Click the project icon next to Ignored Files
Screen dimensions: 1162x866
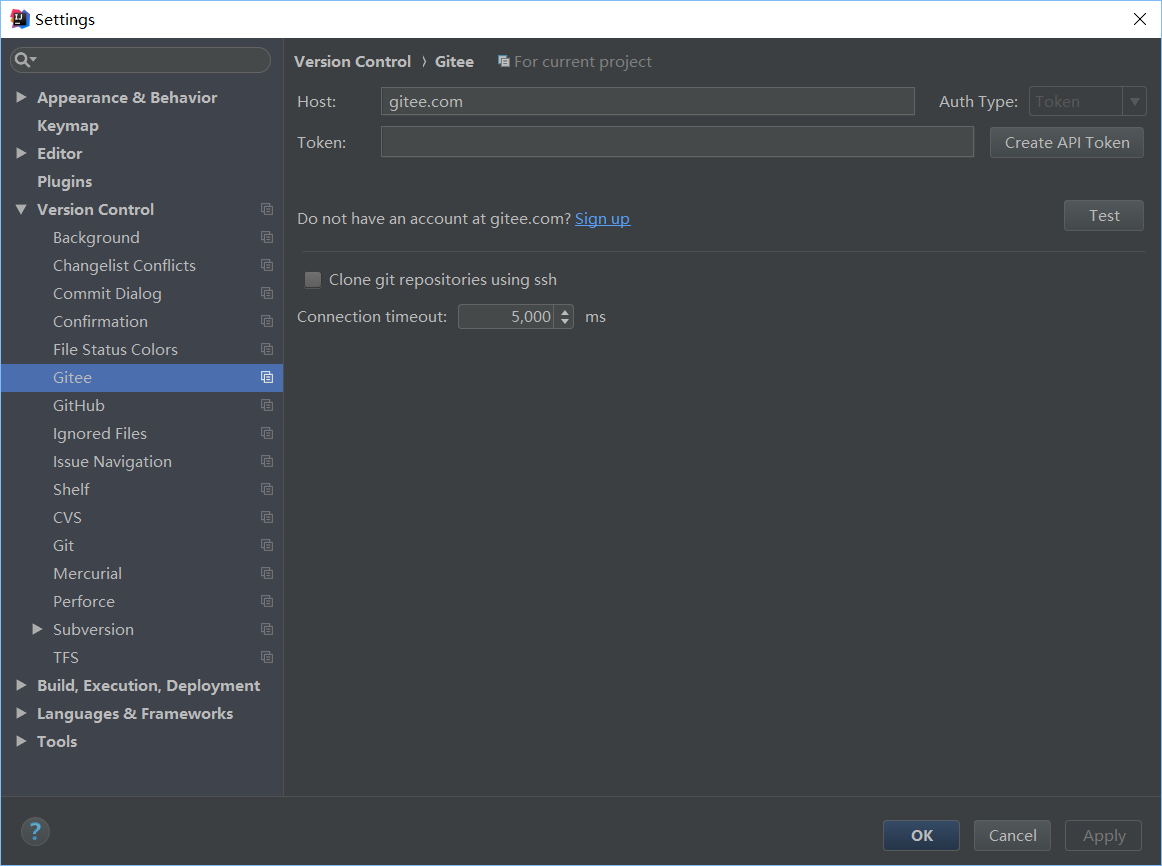pos(267,433)
